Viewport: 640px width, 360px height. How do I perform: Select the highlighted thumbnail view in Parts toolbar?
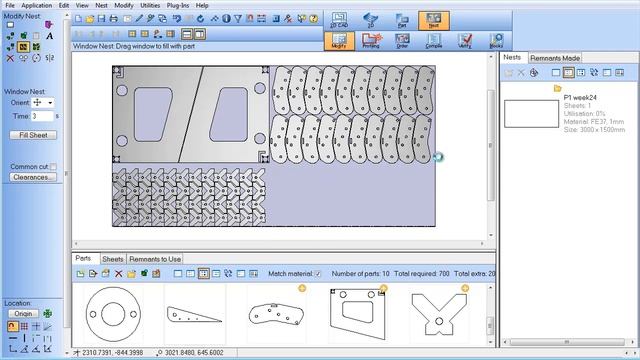point(203,273)
